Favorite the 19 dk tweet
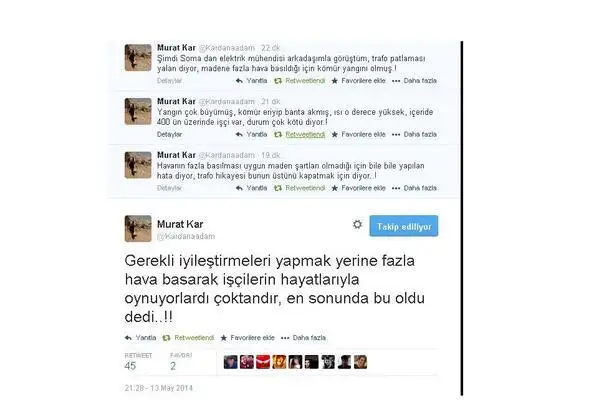Image resolution: width=599 pixels, height=400 pixels. tap(358, 188)
